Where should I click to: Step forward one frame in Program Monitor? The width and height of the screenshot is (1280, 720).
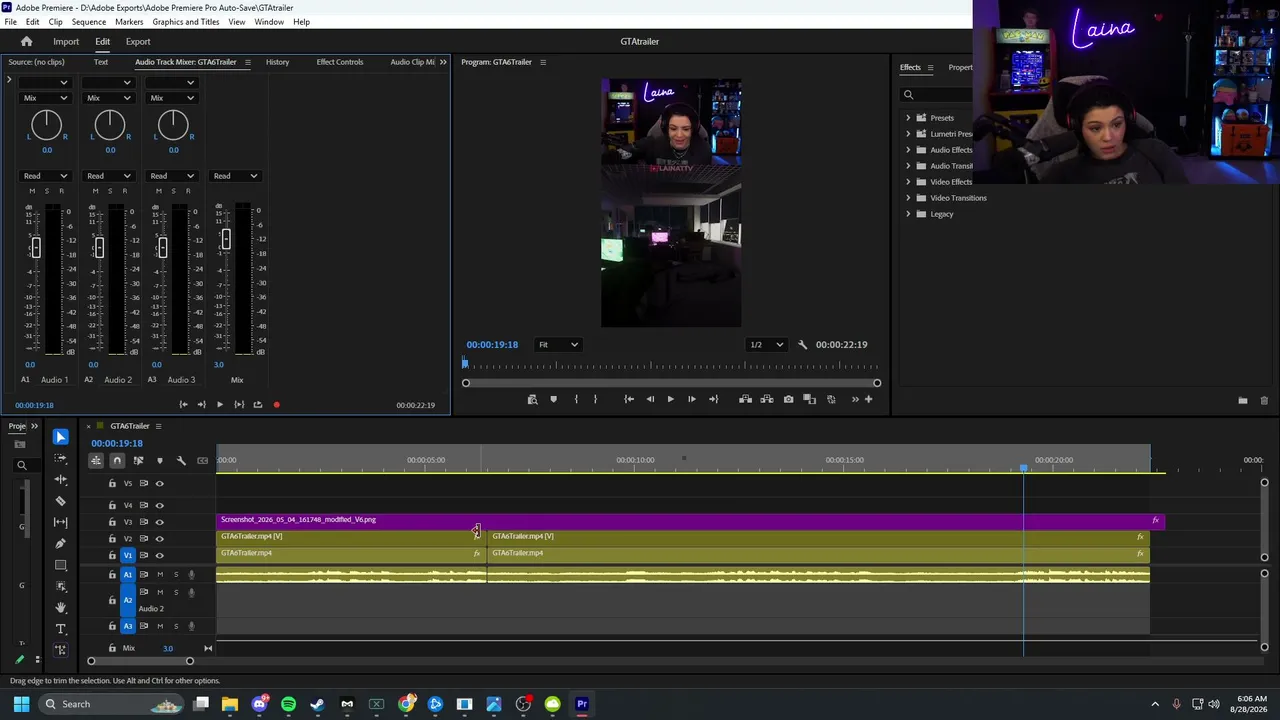pos(691,400)
